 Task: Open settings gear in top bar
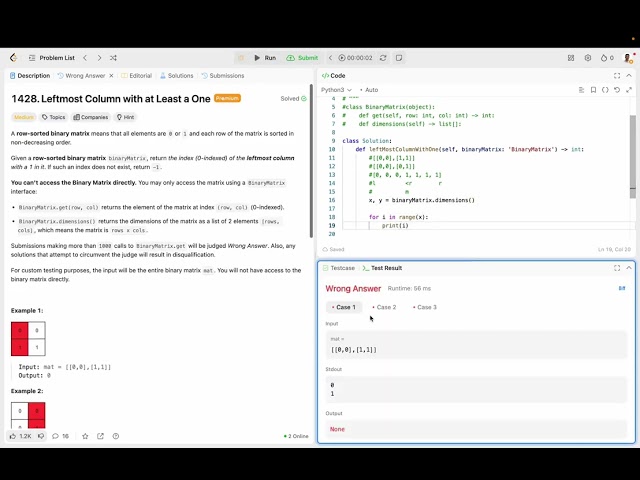[588, 58]
